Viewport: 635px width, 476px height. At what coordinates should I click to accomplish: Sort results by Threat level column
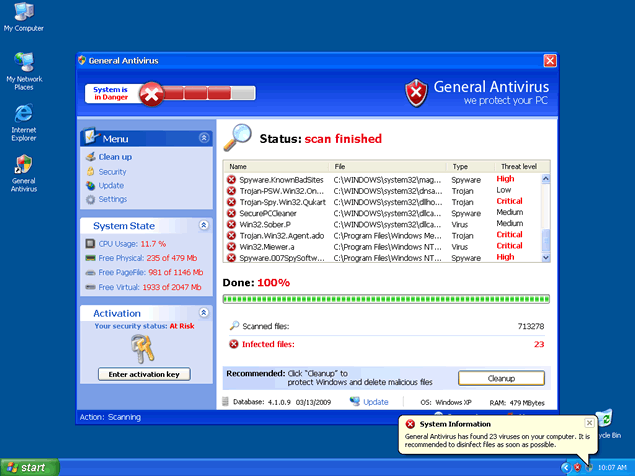(x=518, y=167)
